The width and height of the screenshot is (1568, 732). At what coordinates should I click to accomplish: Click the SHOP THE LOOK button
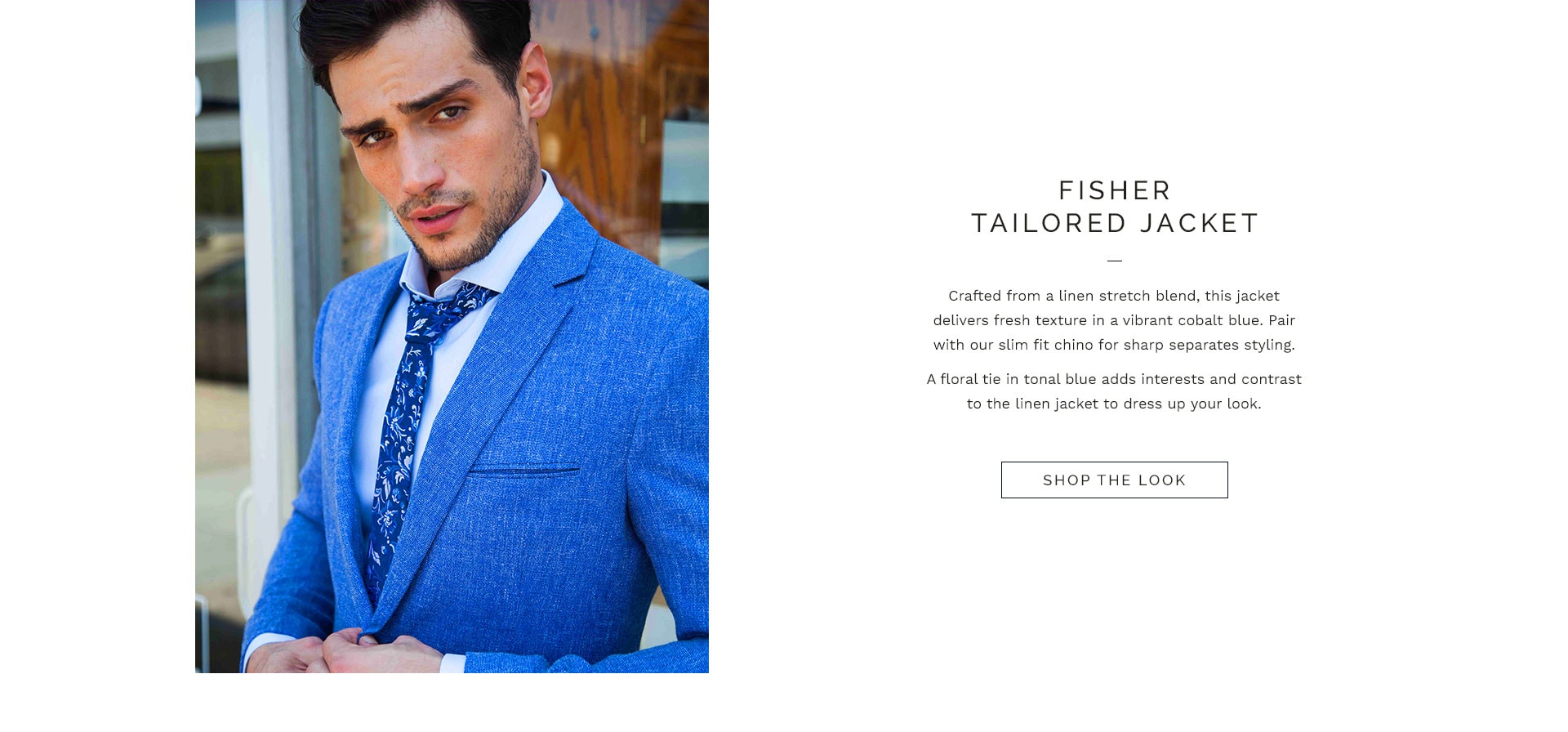(1114, 480)
